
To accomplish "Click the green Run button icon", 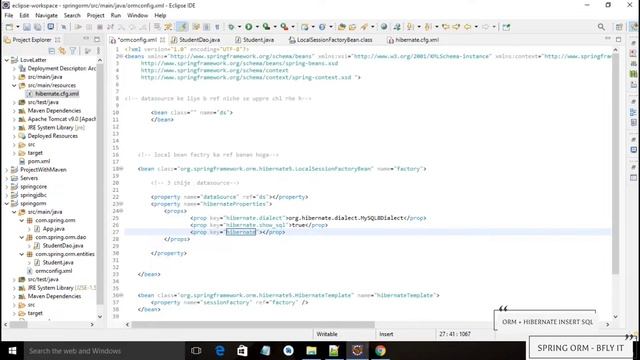I will (x=249, y=27).
